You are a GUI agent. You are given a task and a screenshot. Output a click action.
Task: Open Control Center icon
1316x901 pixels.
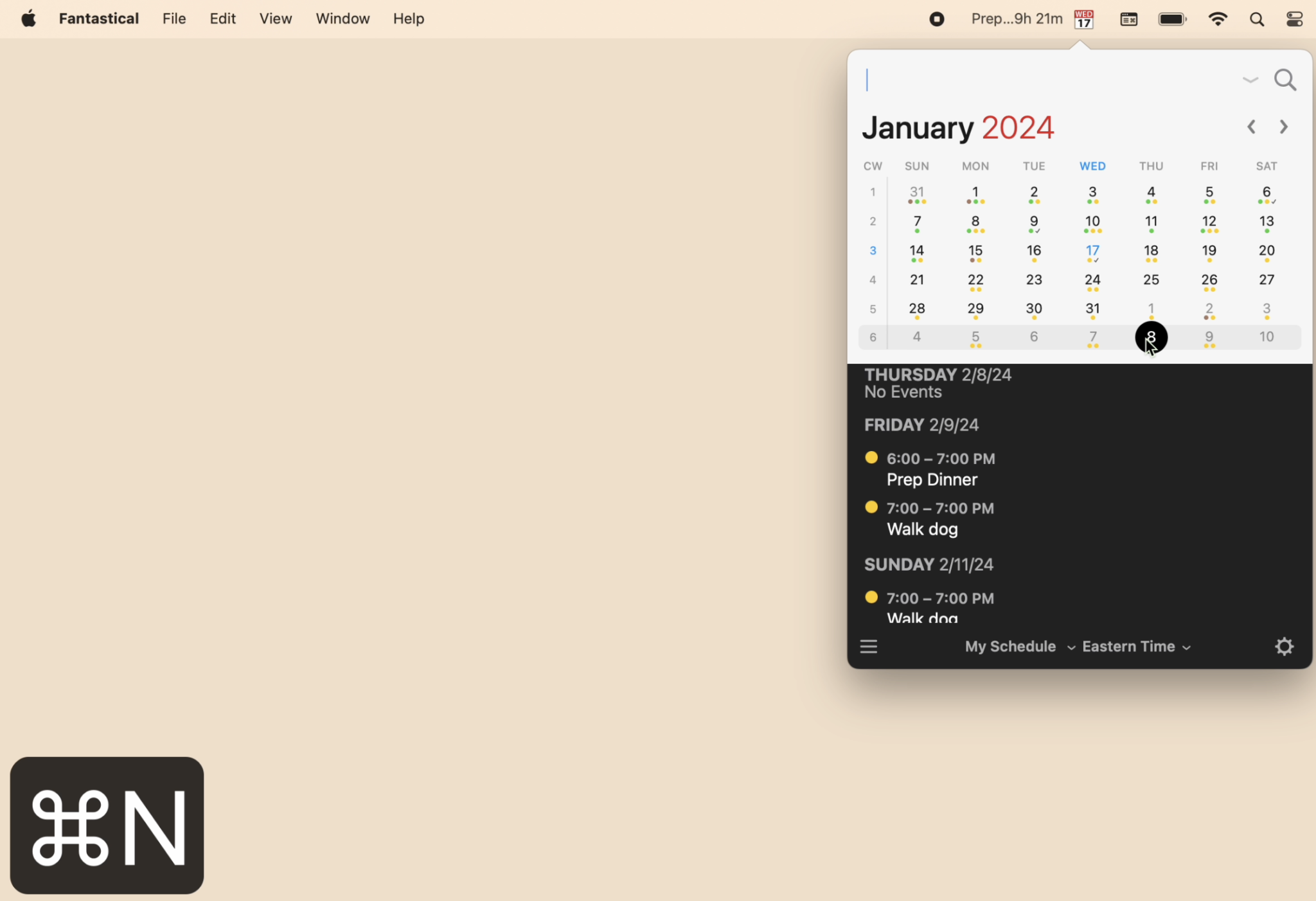tap(1295, 19)
